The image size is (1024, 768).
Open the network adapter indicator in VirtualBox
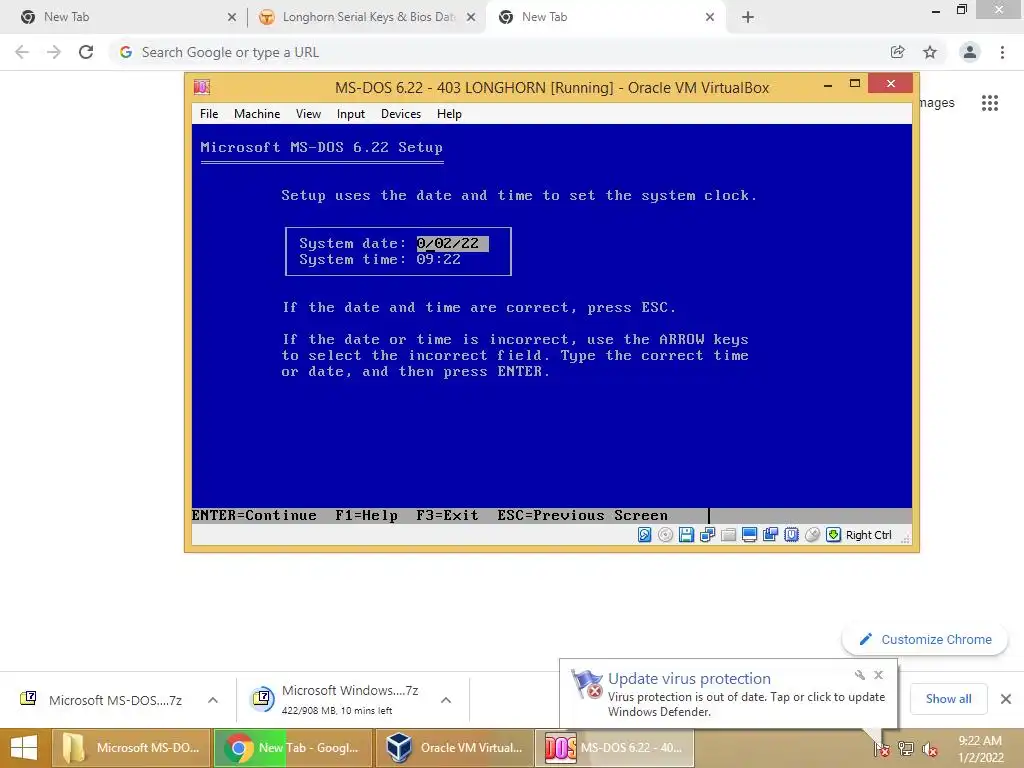pos(707,535)
